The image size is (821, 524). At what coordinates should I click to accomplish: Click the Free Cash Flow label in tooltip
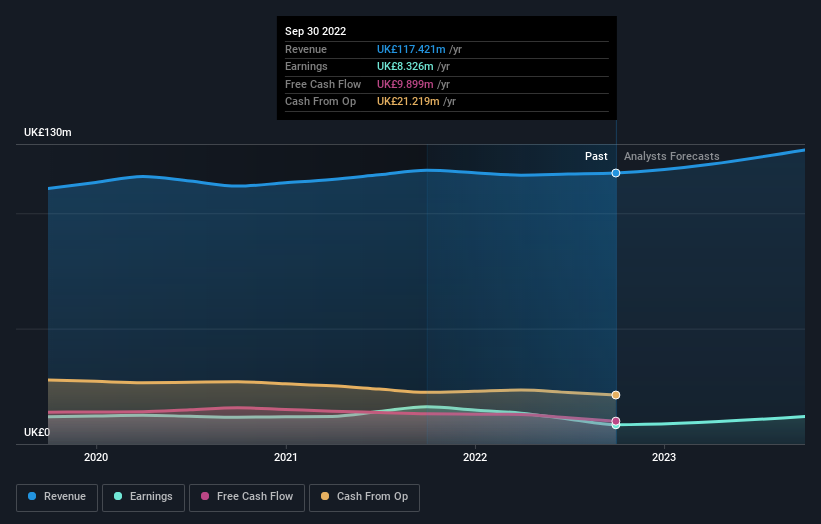(x=323, y=84)
